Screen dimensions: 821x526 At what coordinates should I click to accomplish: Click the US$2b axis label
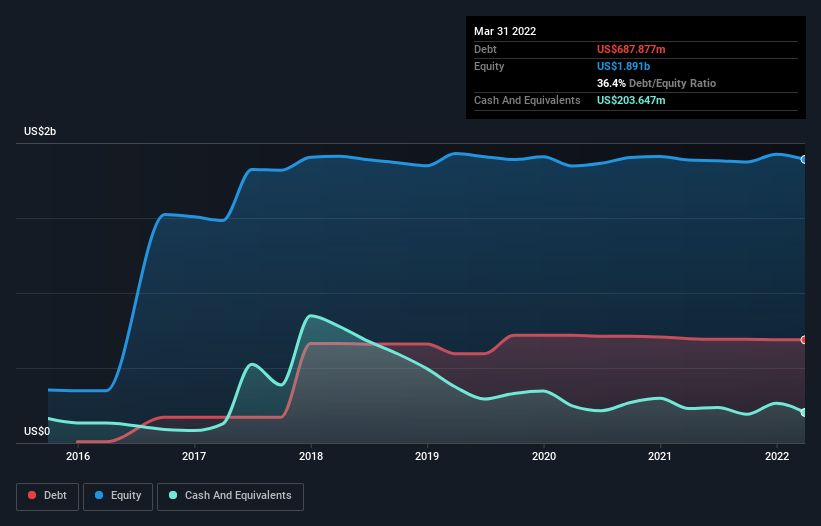point(40,131)
